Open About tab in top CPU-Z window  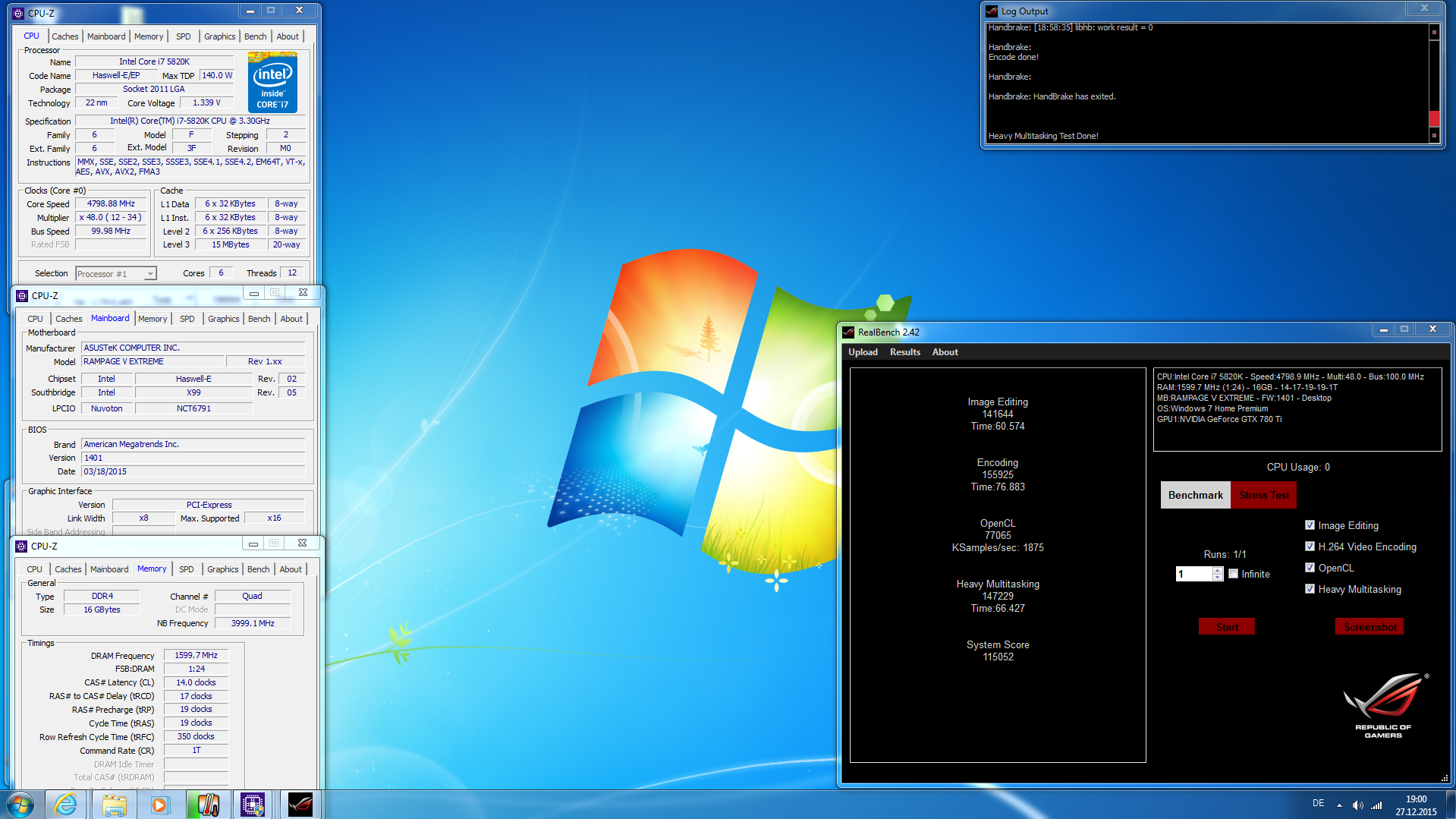[x=288, y=36]
